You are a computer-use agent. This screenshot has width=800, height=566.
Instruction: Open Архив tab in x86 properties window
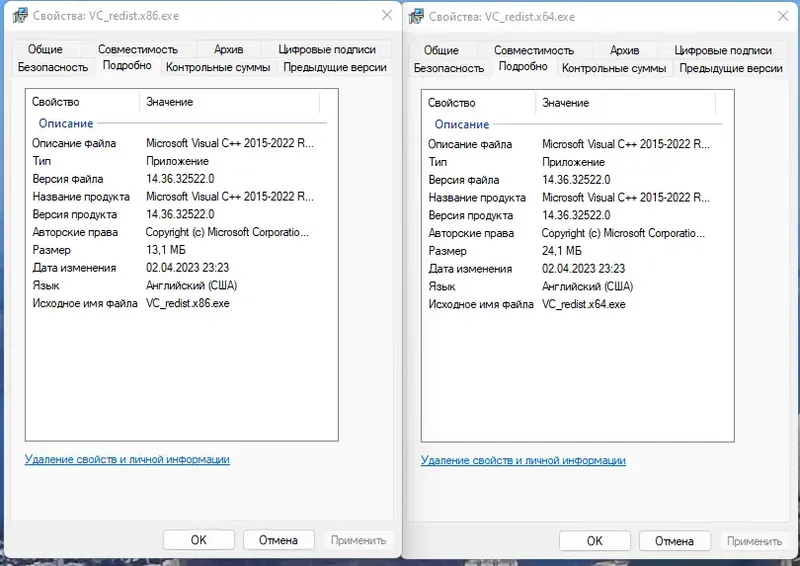coord(228,49)
